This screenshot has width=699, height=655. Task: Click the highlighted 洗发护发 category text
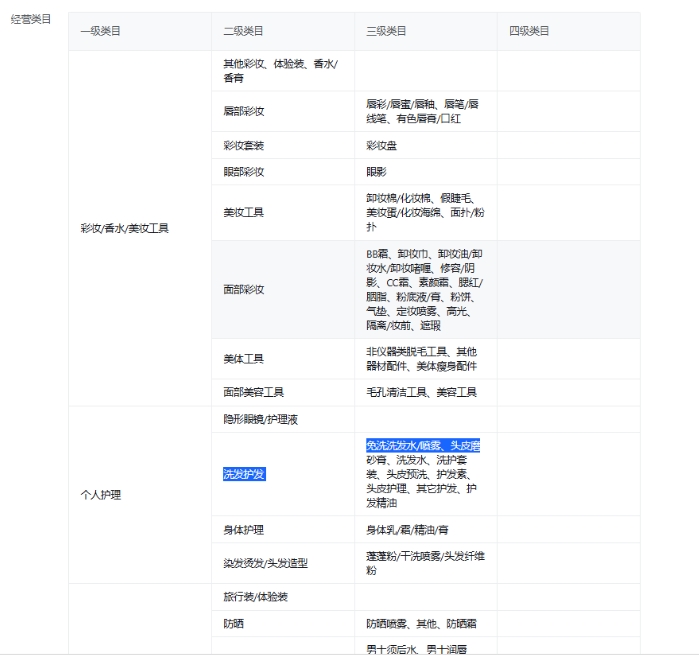[244, 474]
